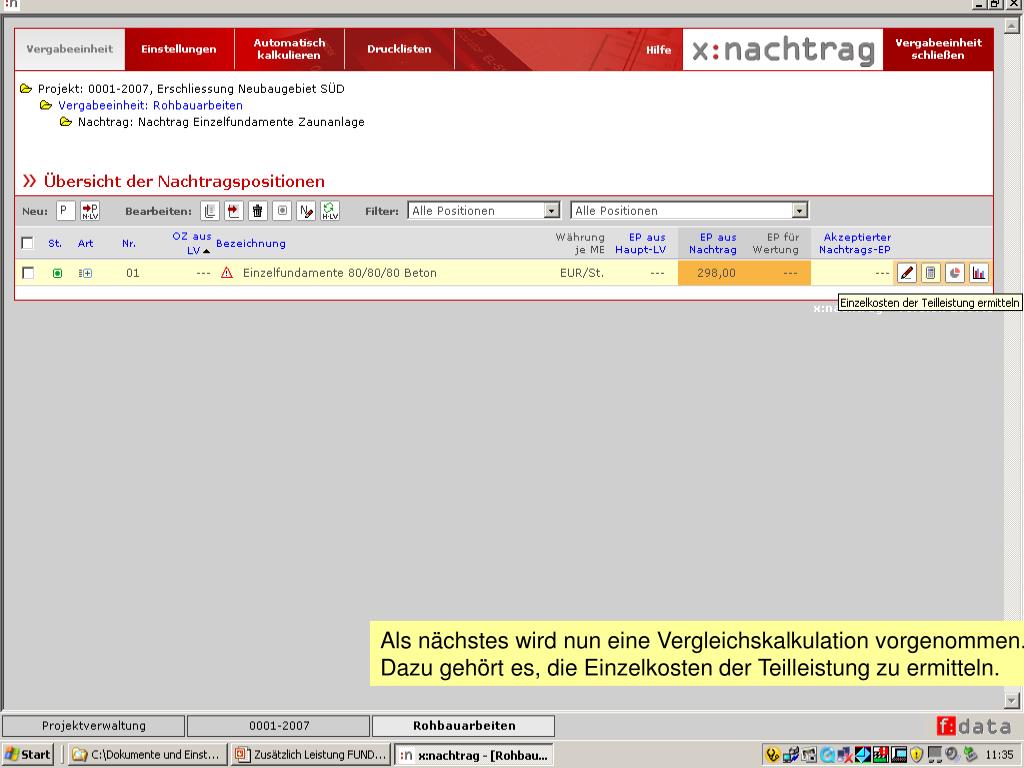Switch to x:nachtrag - [Rohbau... taskbar item
This screenshot has width=1024, height=768.
474,755
